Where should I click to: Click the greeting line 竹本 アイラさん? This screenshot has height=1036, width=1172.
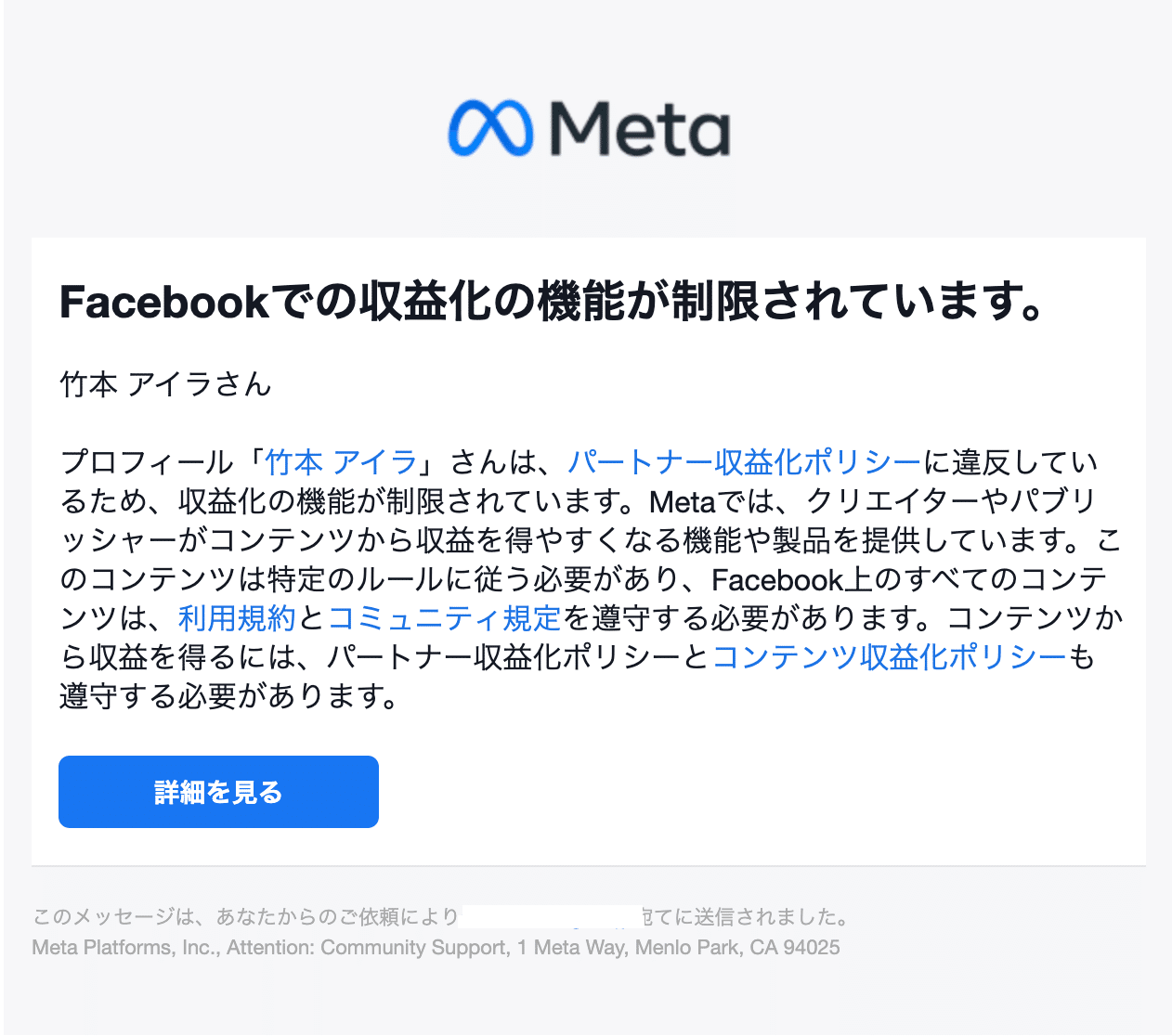tap(164, 384)
